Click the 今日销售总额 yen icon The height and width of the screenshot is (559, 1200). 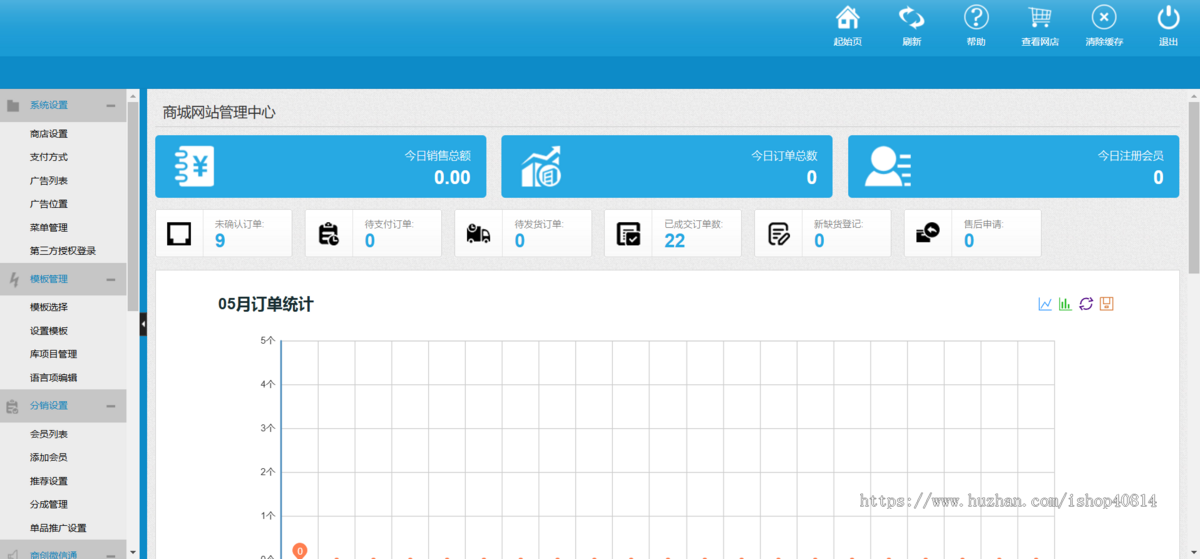(x=193, y=167)
